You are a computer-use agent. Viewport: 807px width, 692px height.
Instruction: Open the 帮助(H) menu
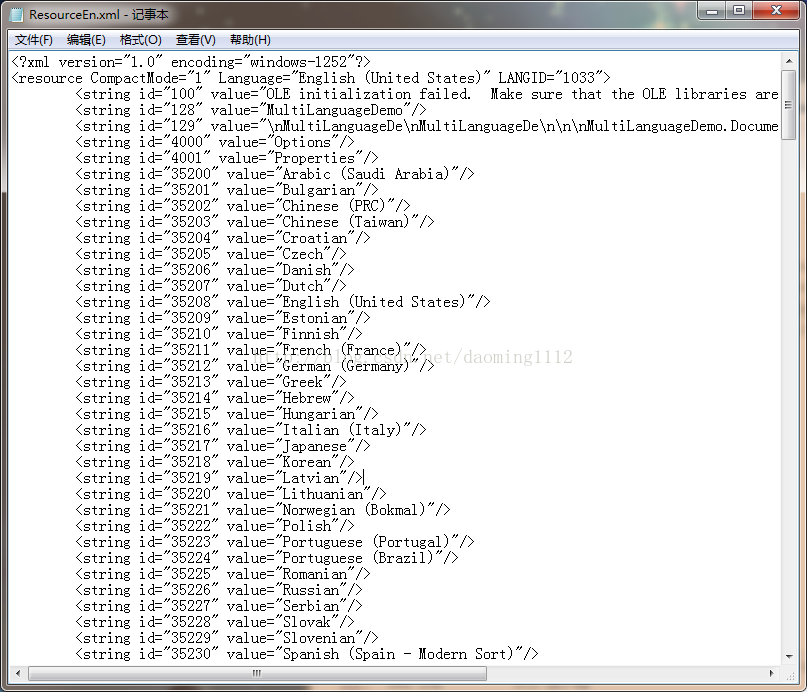click(x=250, y=40)
